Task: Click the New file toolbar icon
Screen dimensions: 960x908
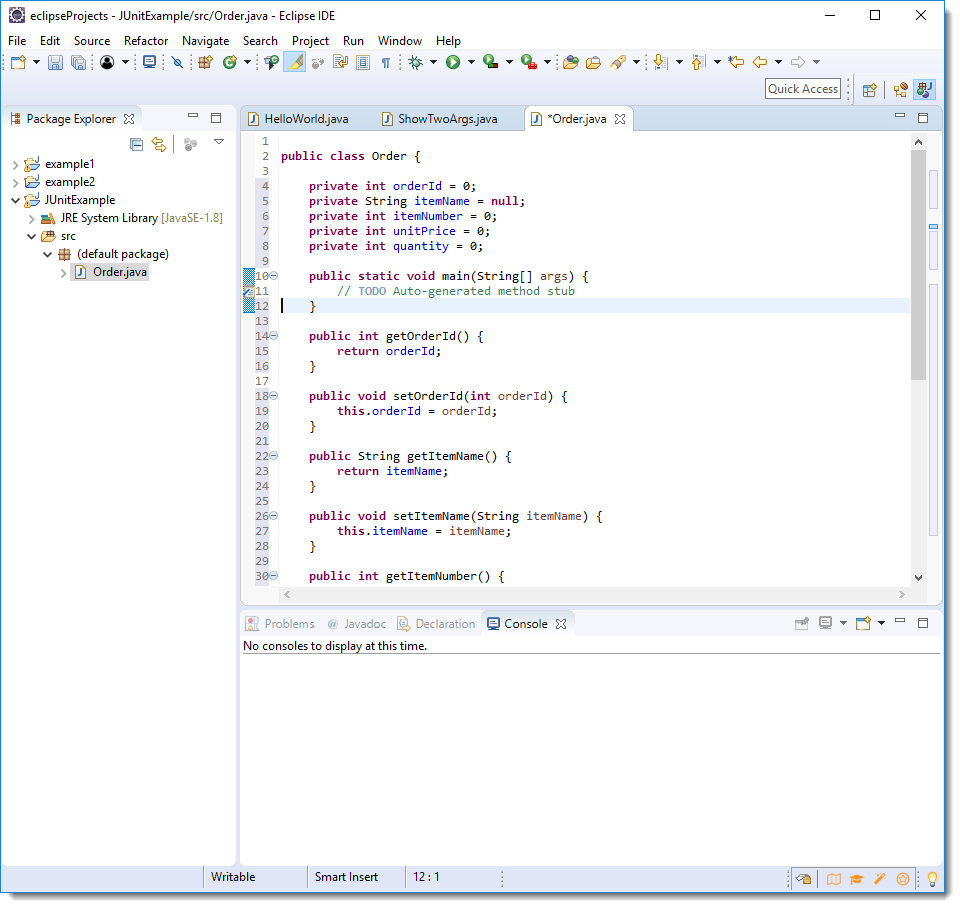Action: pos(18,62)
